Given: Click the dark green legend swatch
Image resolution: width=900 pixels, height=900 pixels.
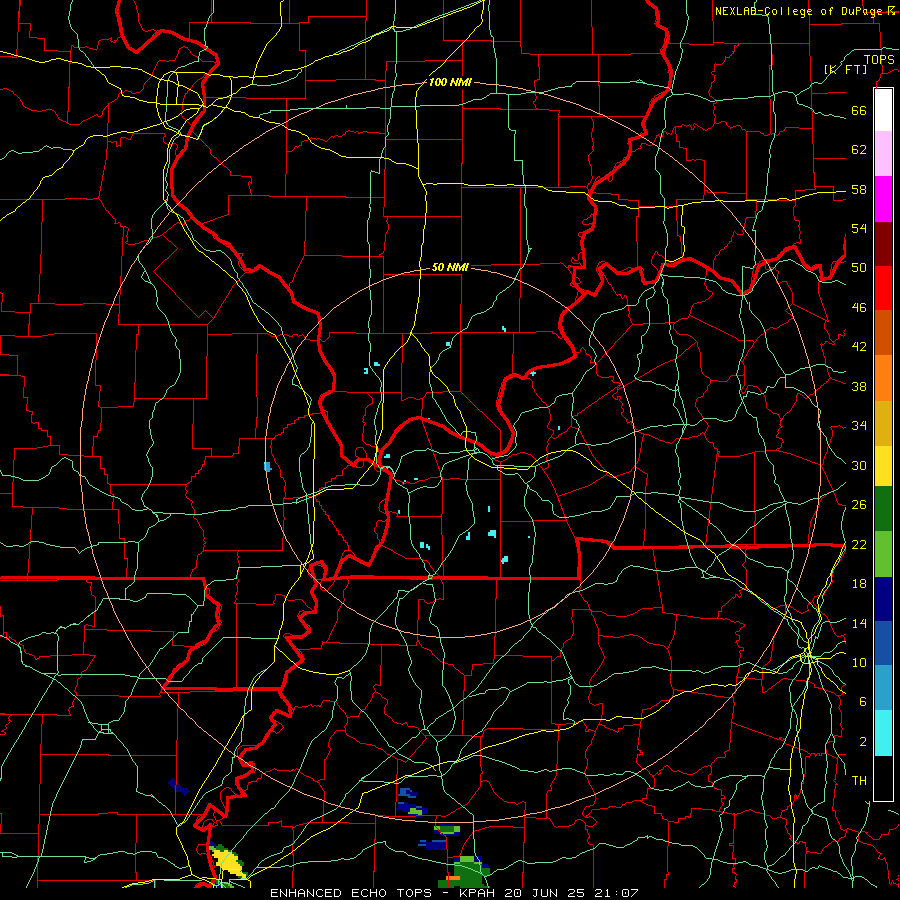Looking at the screenshot, I should pyautogui.click(x=883, y=509).
